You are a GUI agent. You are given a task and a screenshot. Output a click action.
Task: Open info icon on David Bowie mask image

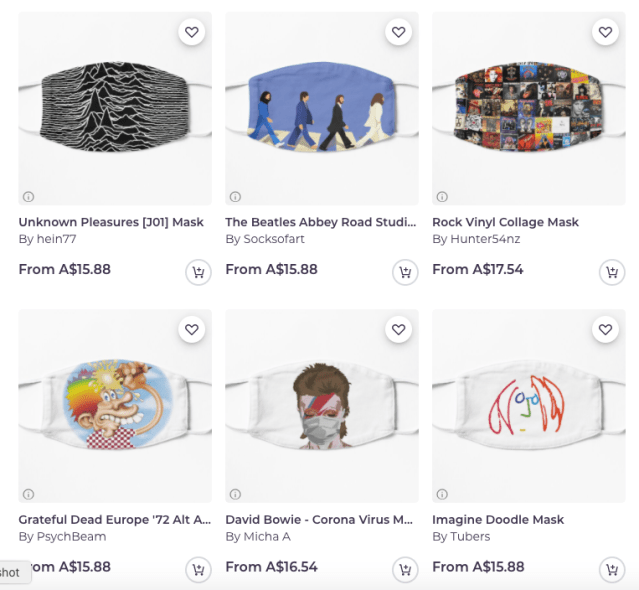235,494
